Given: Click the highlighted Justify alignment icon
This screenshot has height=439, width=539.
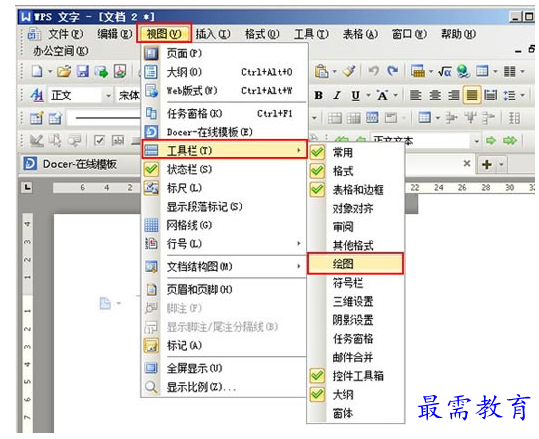Looking at the screenshot, I should pos(472,95).
